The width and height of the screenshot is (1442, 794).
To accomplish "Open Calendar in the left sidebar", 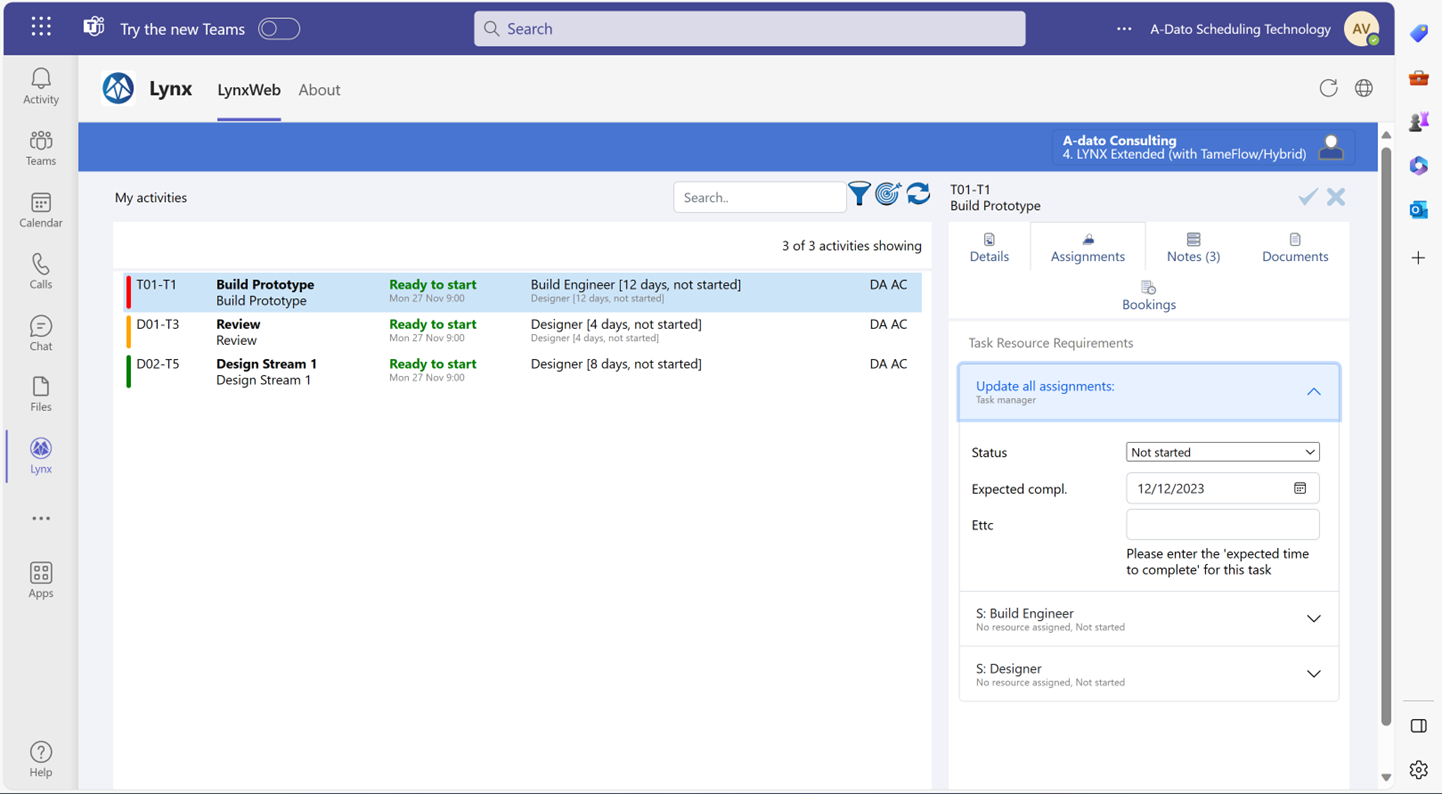I will (x=41, y=210).
